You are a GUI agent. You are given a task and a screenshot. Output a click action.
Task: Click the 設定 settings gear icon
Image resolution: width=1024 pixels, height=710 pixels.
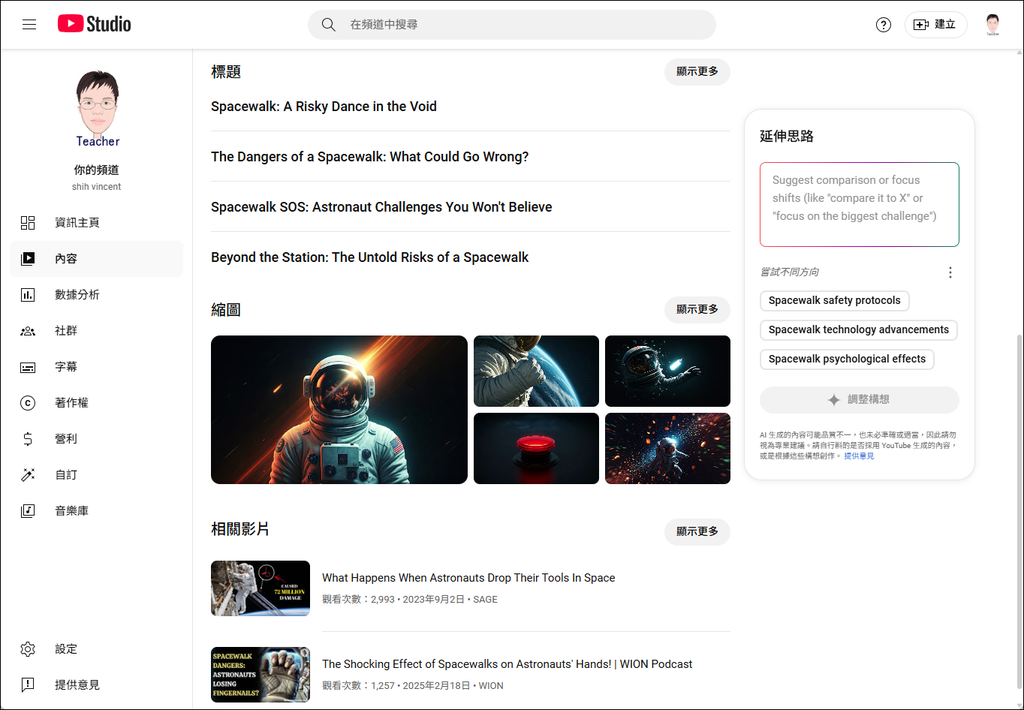tap(27, 649)
